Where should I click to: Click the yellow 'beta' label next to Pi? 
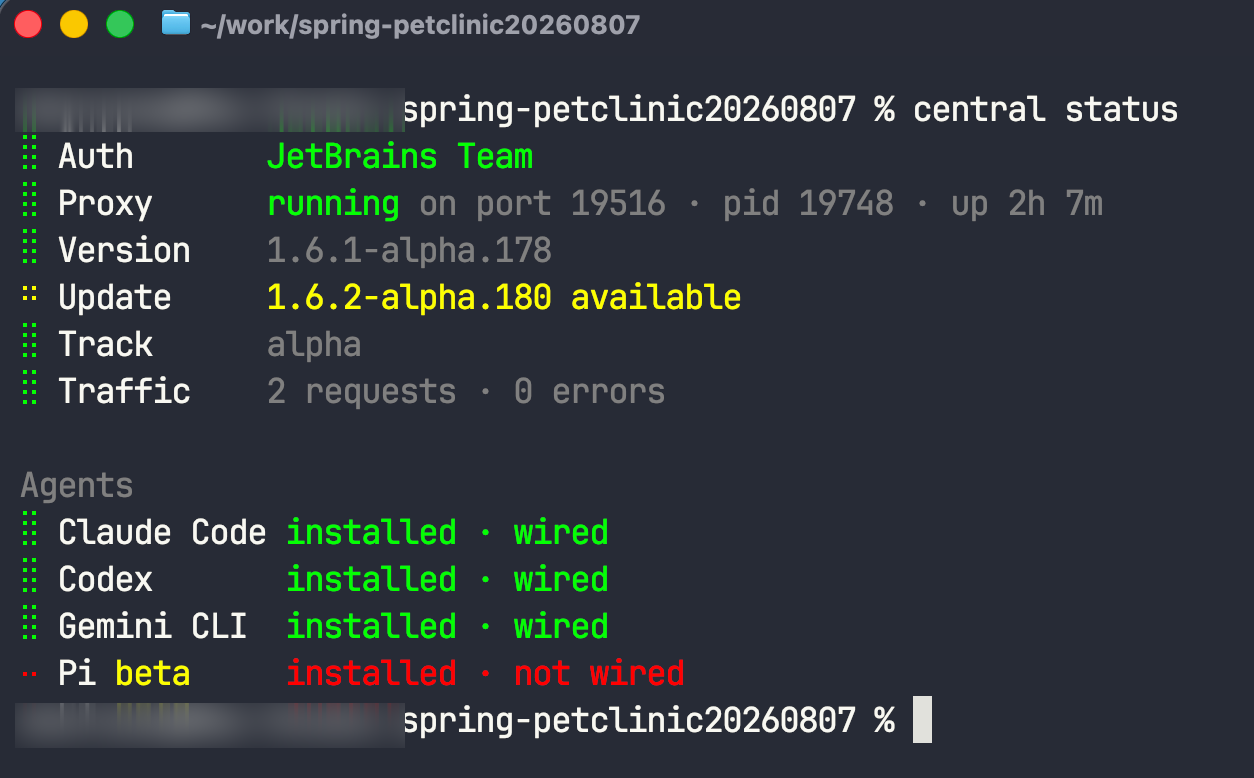pos(153,673)
